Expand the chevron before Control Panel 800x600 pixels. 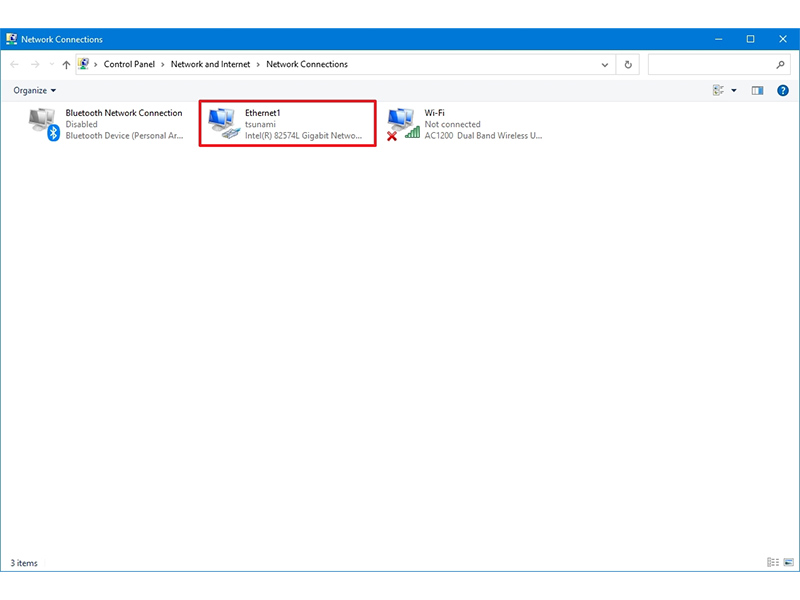95,65
